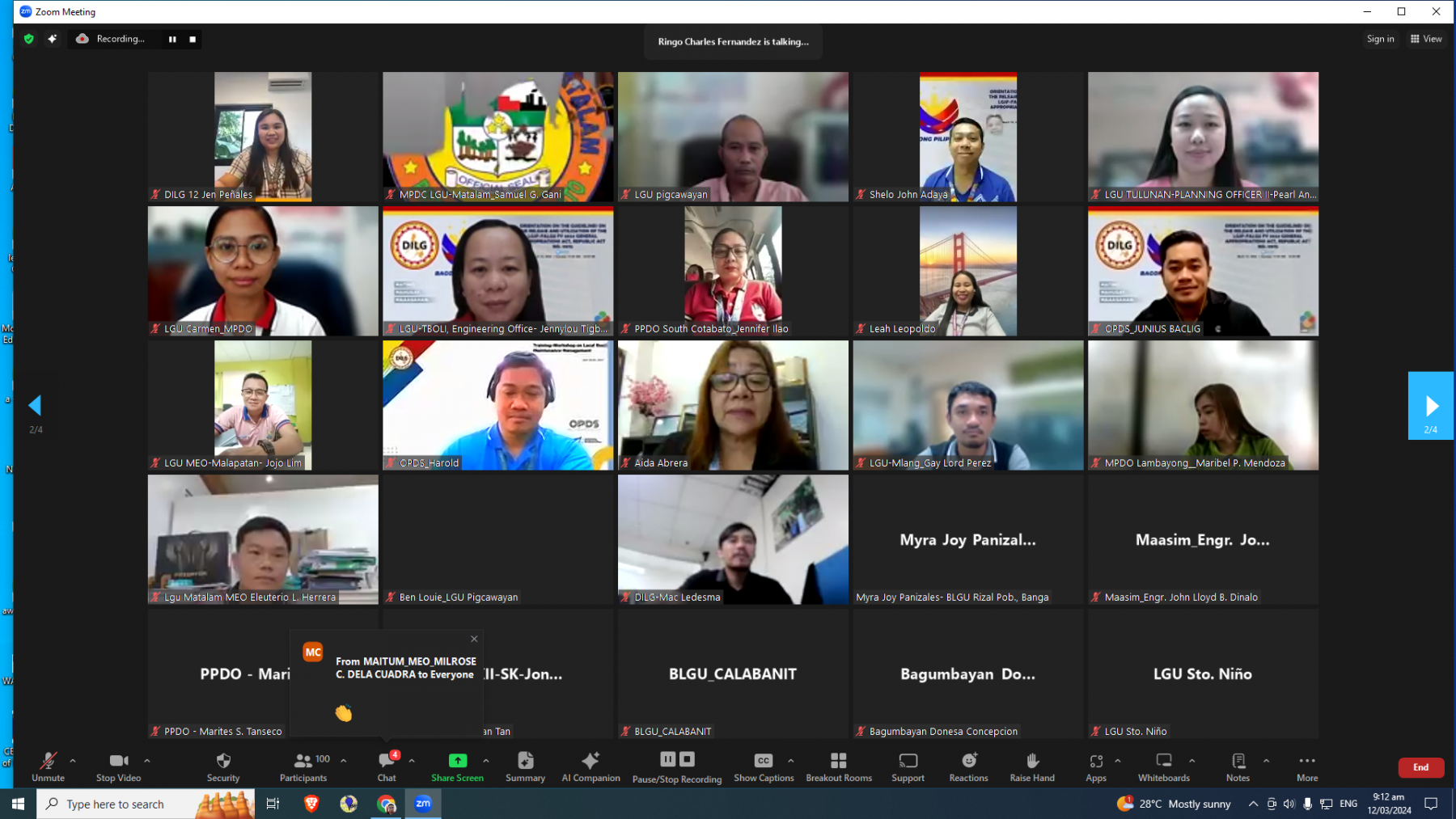1456x819 pixels.
Task: Open the View layout menu
Action: pos(1426,39)
